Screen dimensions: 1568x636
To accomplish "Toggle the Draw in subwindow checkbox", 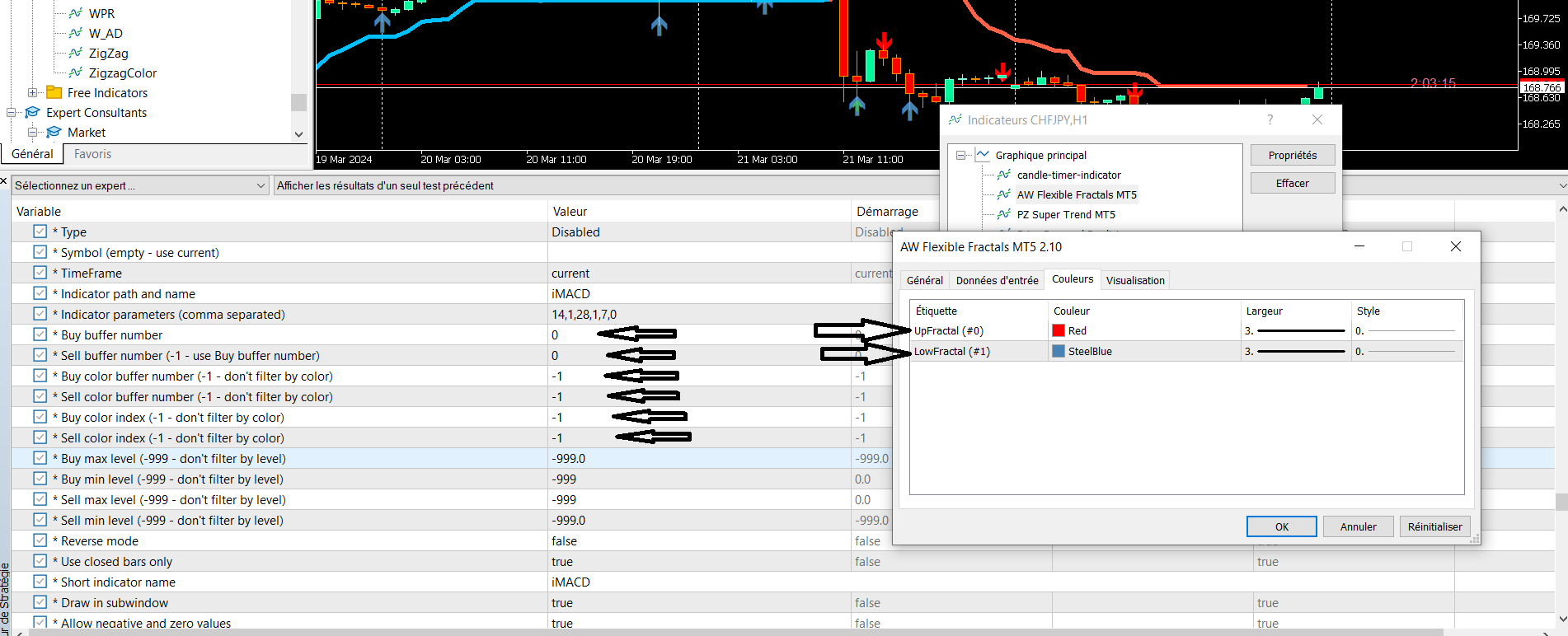I will point(40,602).
